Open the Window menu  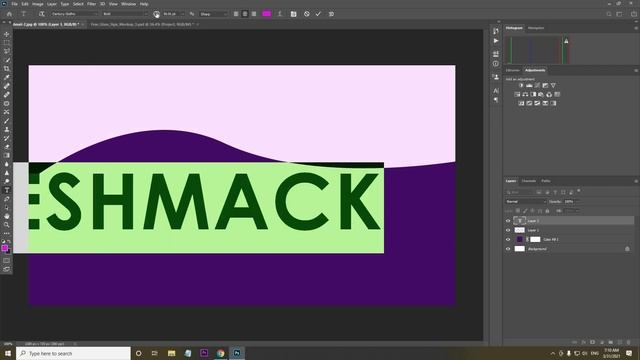(128, 4)
